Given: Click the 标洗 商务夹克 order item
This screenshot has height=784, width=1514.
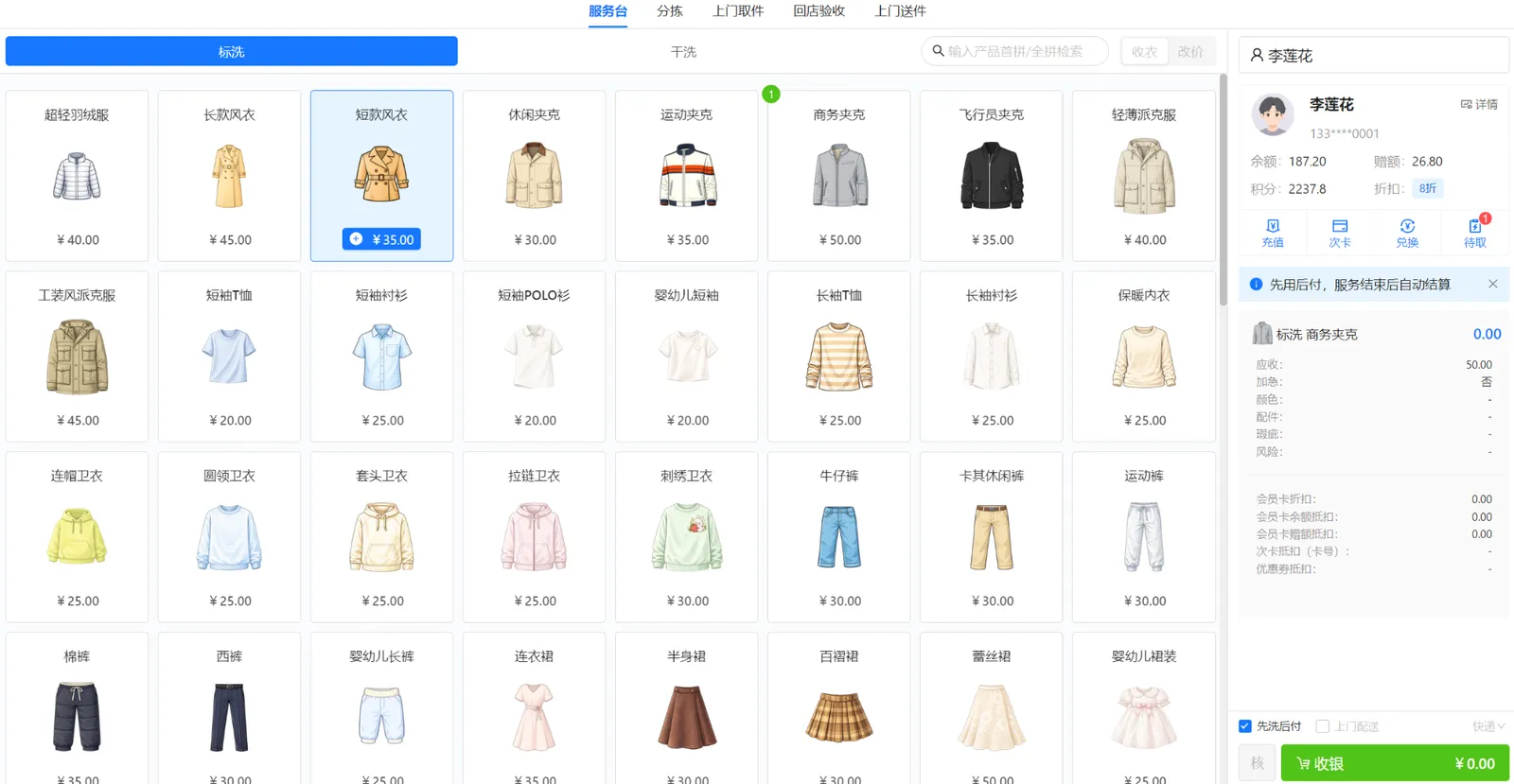Looking at the screenshot, I should pos(1374,334).
